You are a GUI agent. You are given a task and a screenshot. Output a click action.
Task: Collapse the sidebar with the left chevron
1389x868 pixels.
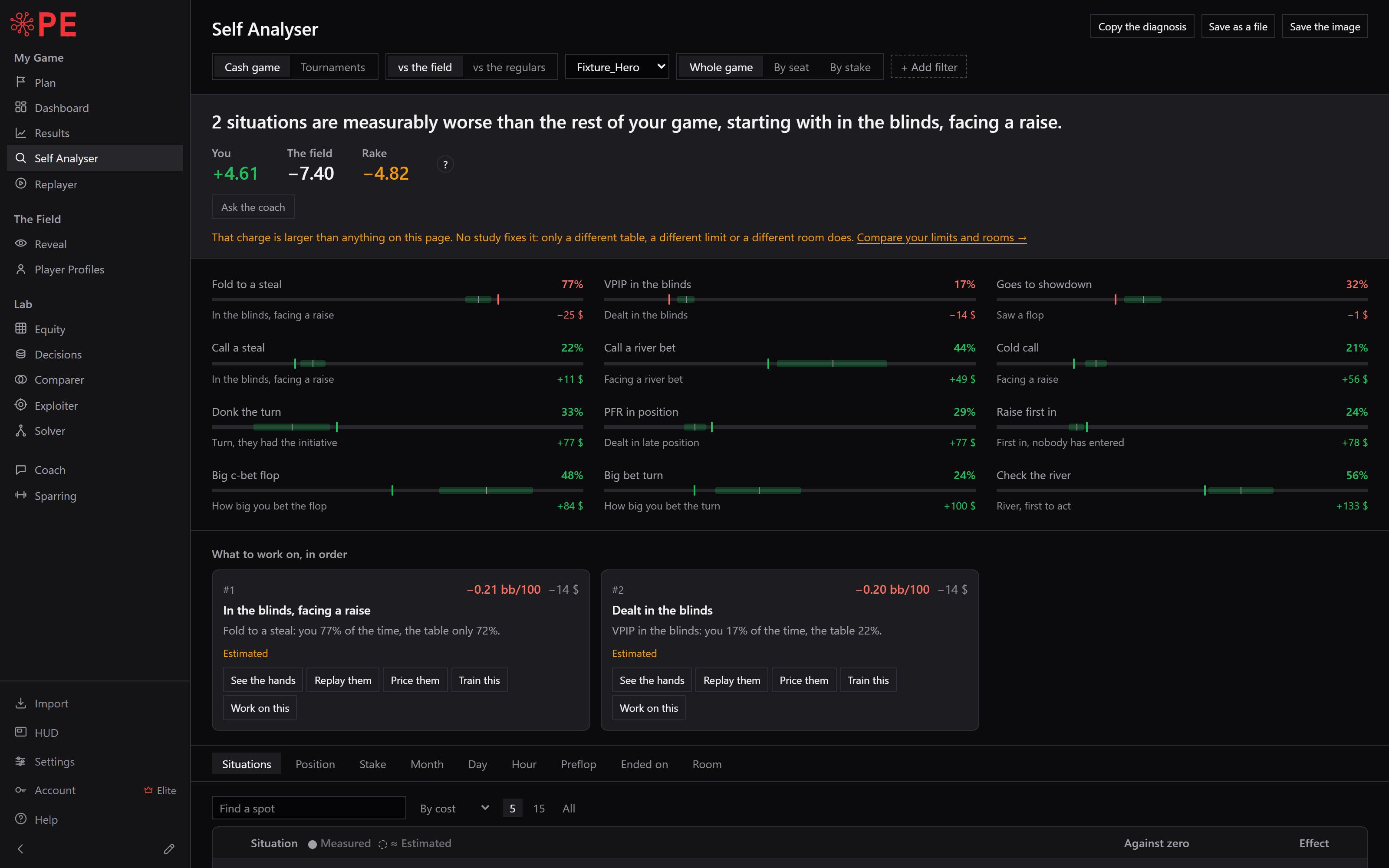tap(21, 848)
